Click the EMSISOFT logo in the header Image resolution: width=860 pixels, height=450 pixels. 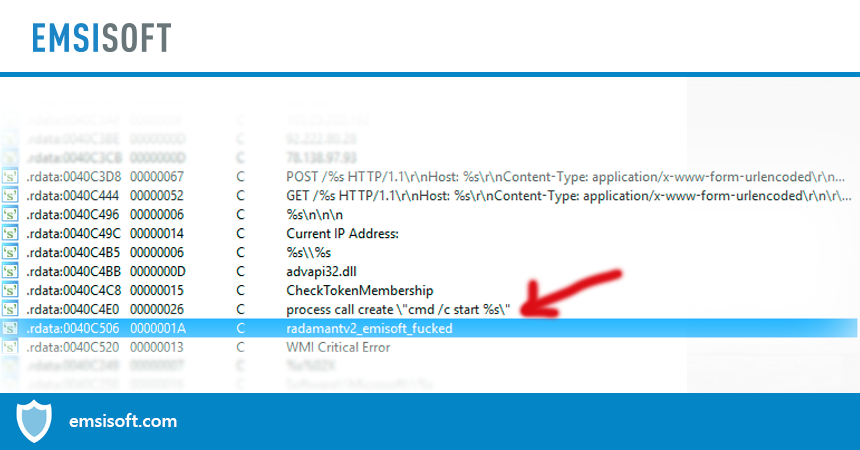tap(101, 38)
